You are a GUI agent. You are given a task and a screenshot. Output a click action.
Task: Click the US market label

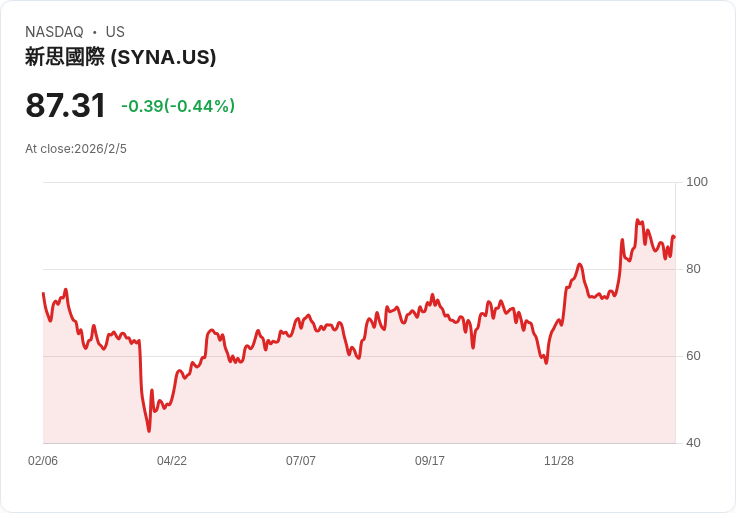coord(115,32)
